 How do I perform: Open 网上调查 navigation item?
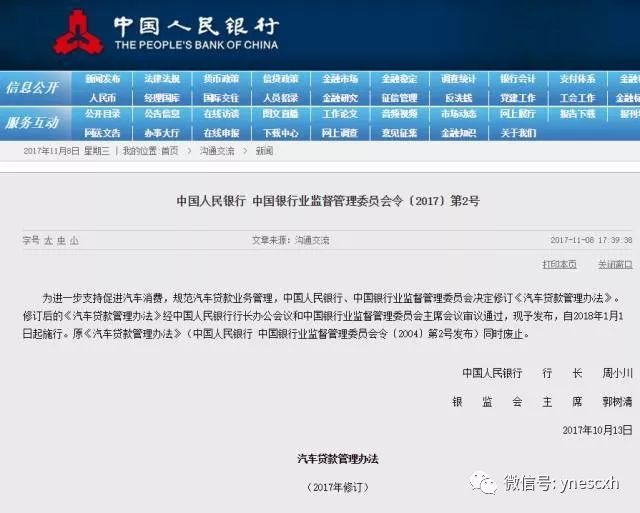coord(340,133)
